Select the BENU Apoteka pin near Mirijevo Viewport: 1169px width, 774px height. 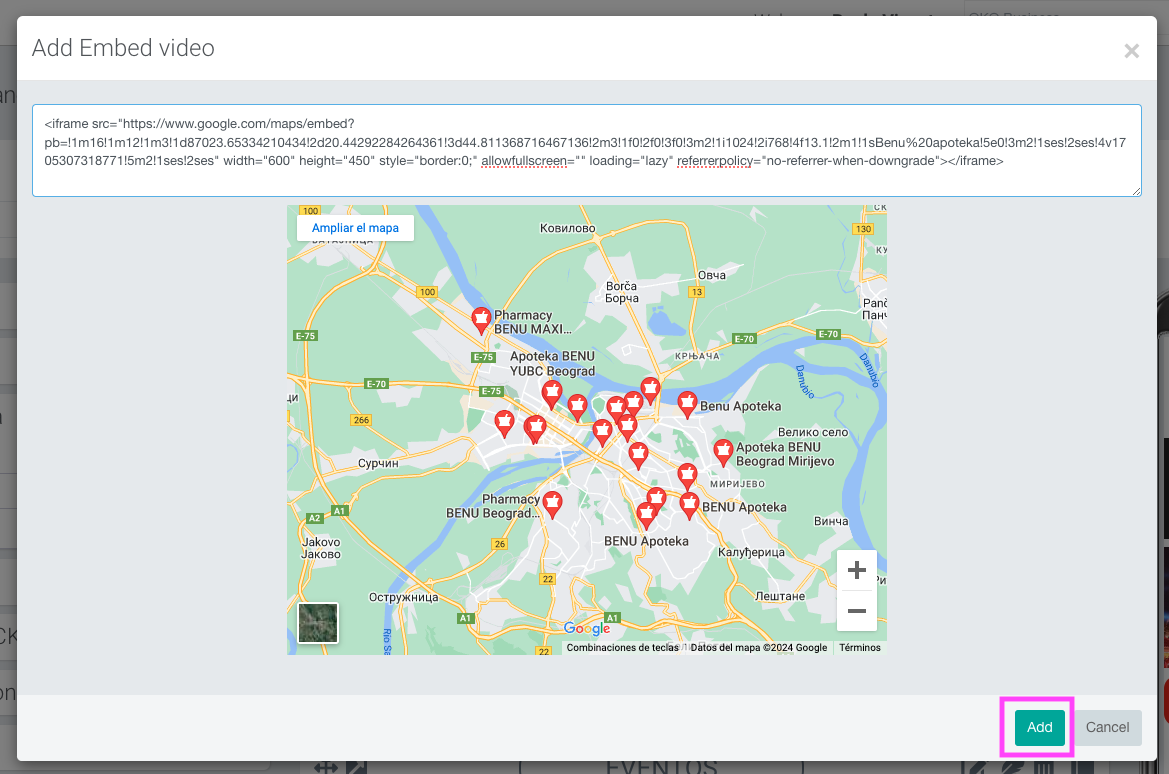coord(690,506)
